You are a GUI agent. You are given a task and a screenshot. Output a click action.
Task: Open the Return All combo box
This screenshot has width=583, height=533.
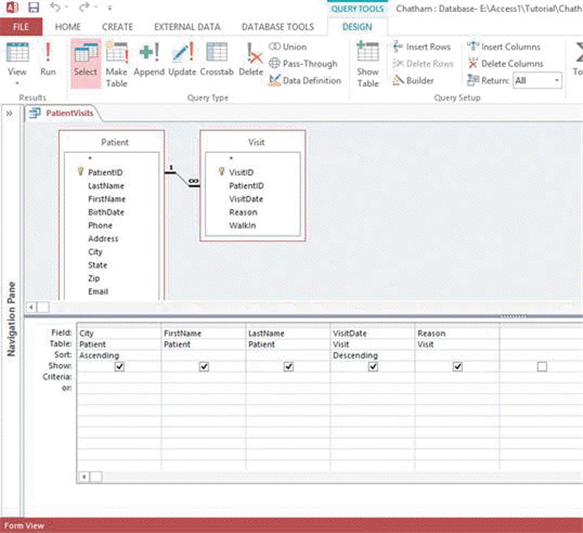click(x=537, y=80)
